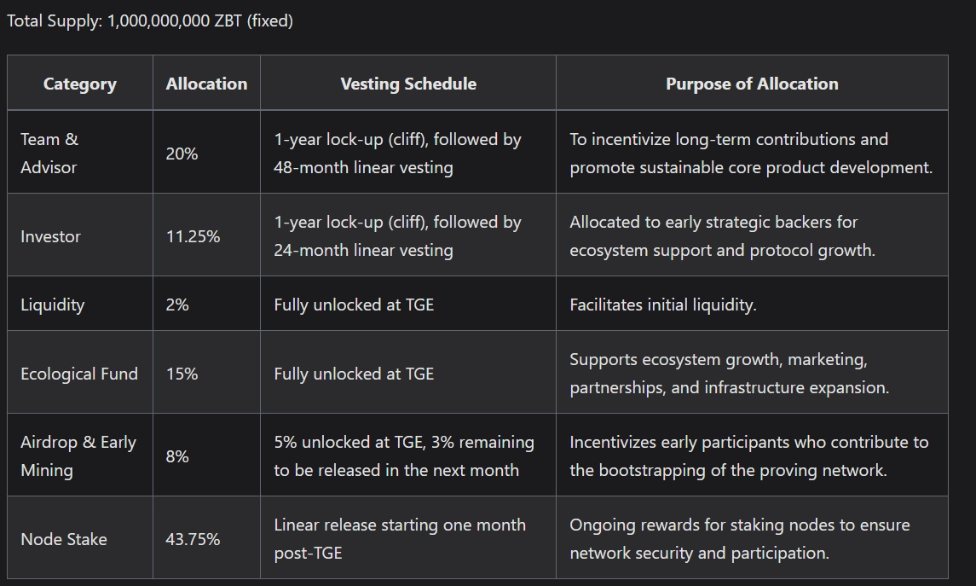
Task: Click the Ecological Fund category cell
Action: [79, 374]
